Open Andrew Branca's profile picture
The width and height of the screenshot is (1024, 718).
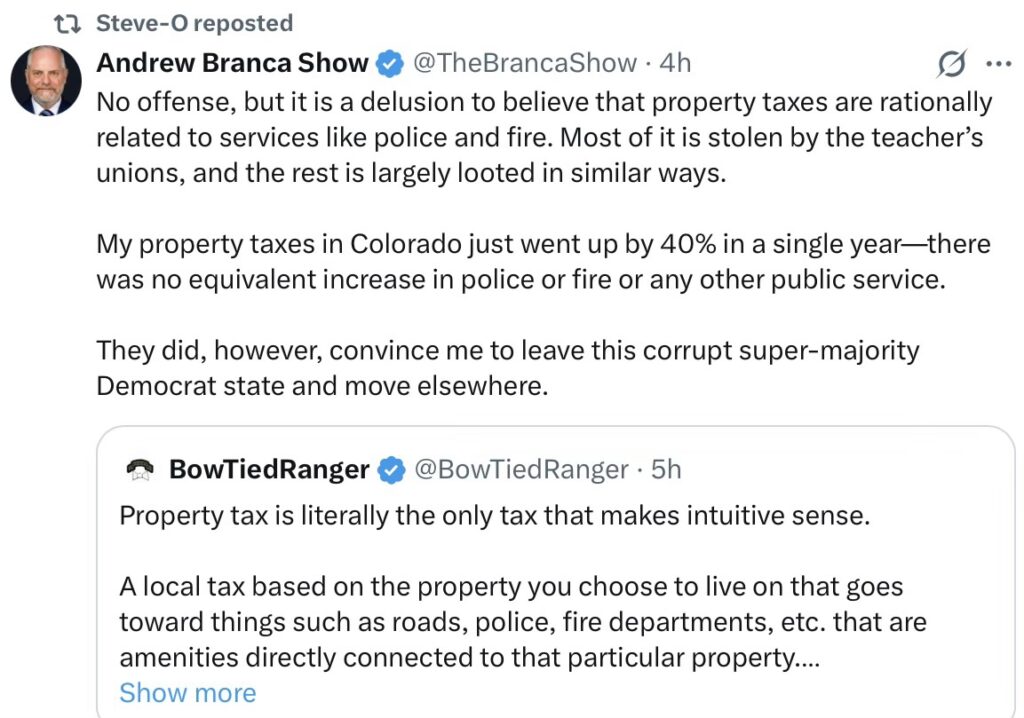tap(46, 80)
